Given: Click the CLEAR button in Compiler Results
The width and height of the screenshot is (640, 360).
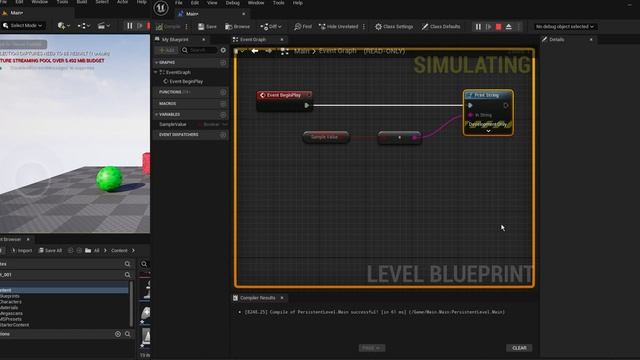Looking at the screenshot, I should [x=519, y=348].
